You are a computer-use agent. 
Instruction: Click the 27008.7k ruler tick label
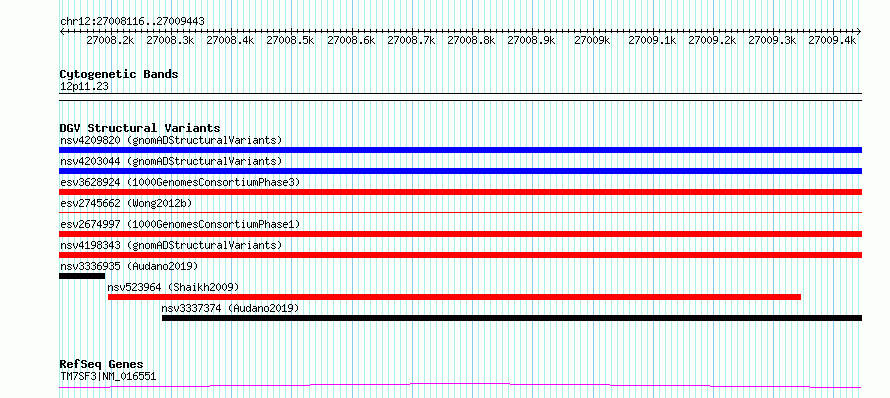point(412,40)
